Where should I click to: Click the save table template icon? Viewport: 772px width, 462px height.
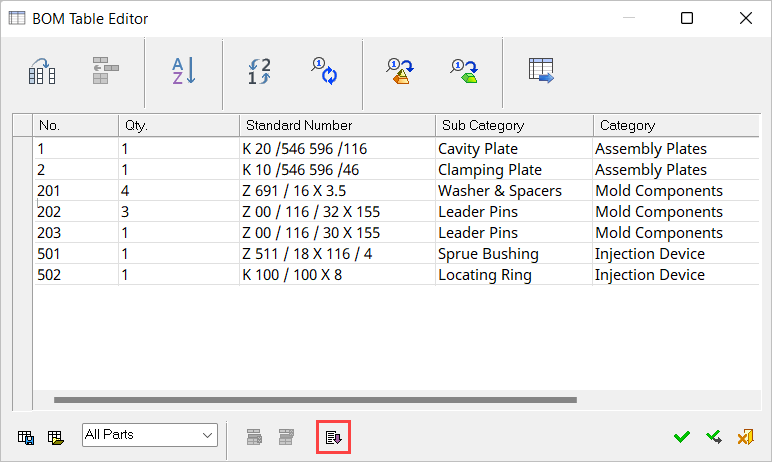pyautogui.click(x=26, y=437)
